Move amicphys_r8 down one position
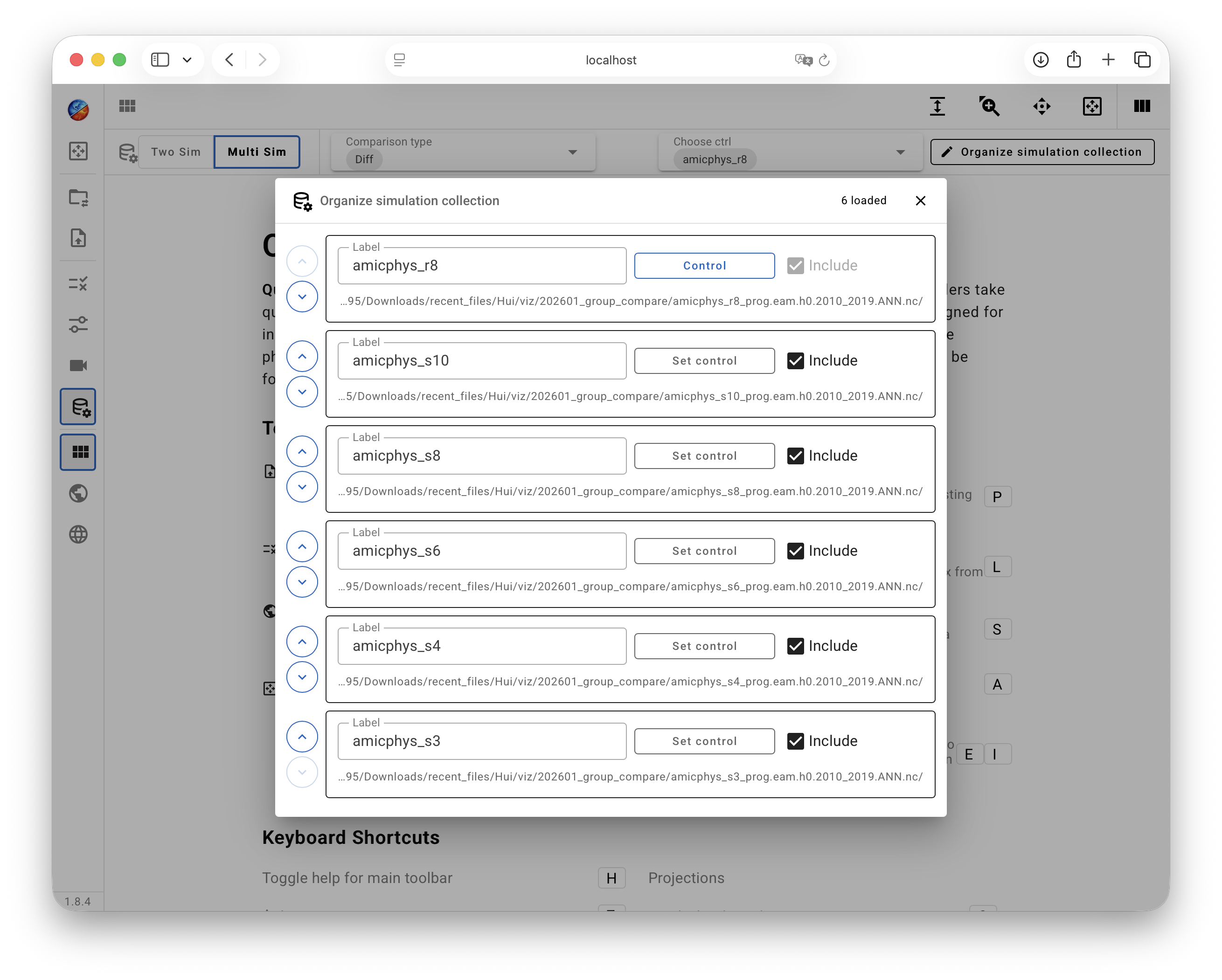Image resolution: width=1222 pixels, height=980 pixels. (x=302, y=296)
